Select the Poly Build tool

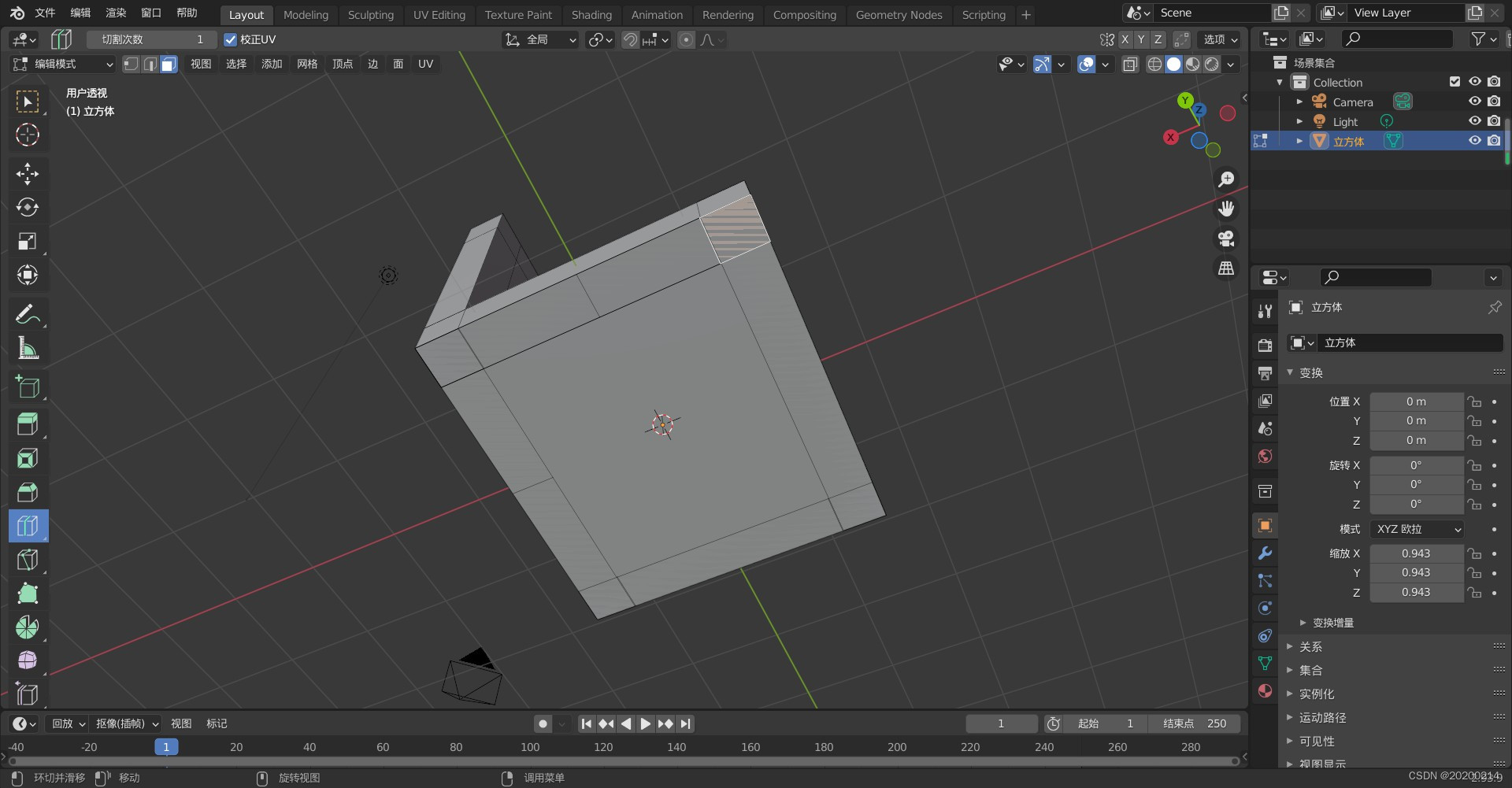point(28,594)
